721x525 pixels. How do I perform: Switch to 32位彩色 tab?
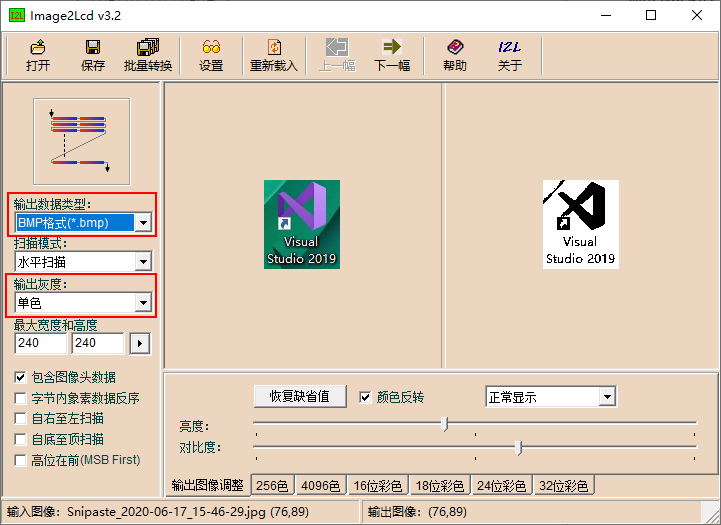pos(564,485)
